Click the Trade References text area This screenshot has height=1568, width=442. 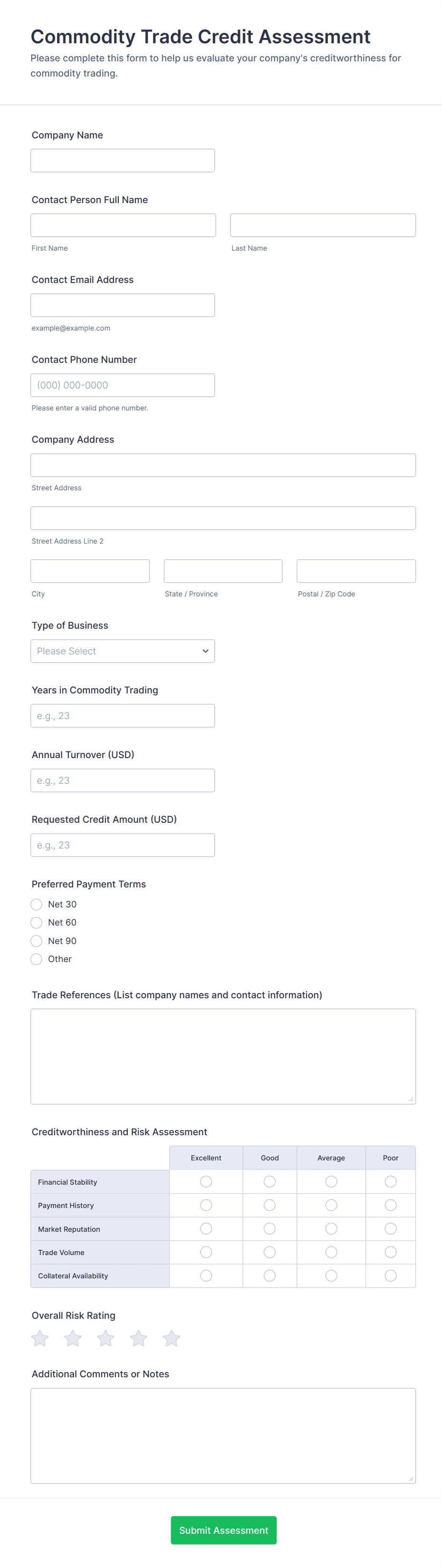pyautogui.click(x=223, y=1056)
